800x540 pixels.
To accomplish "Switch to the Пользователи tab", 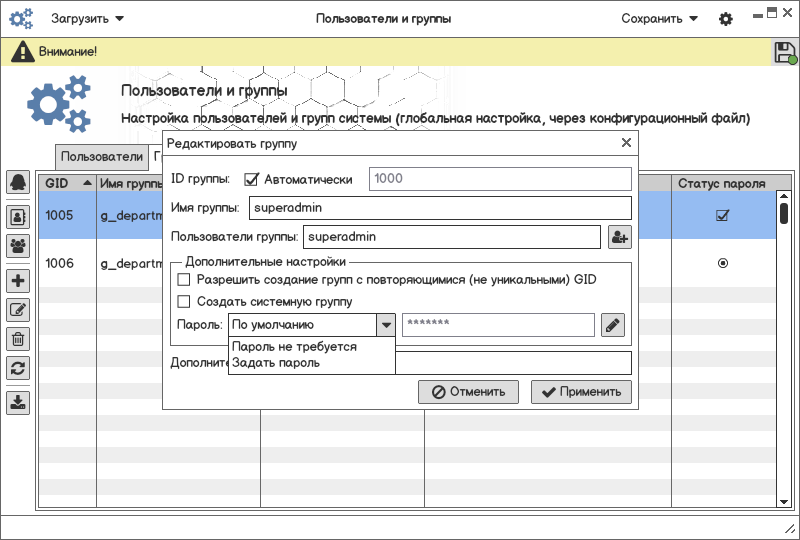I will pyautogui.click(x=102, y=157).
